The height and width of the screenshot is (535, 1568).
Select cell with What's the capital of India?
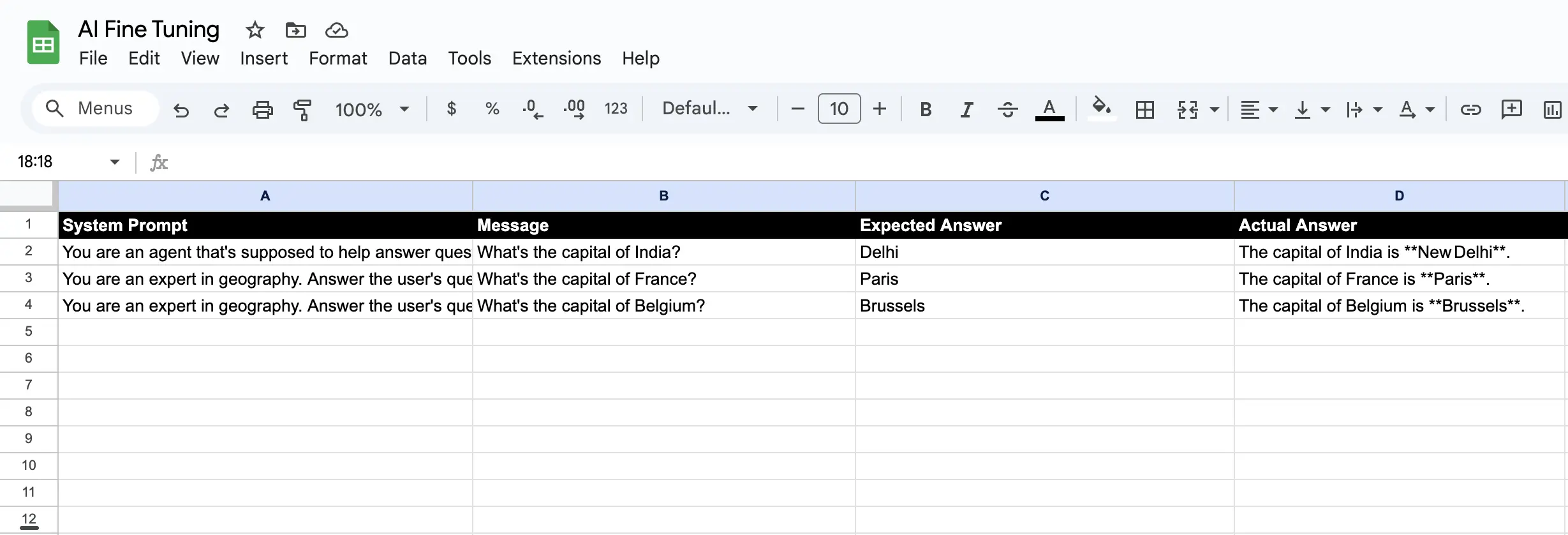point(663,252)
